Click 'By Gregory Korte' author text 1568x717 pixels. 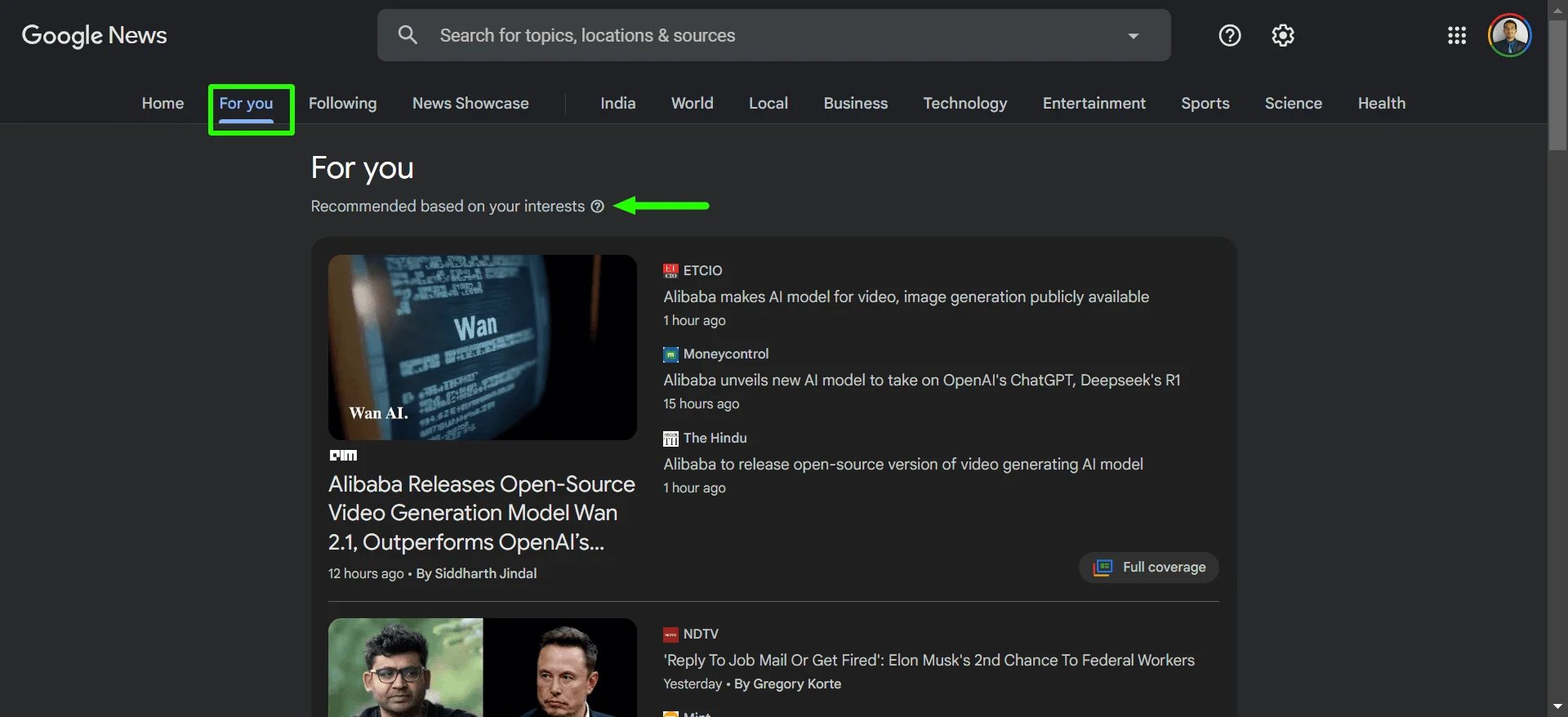point(787,684)
